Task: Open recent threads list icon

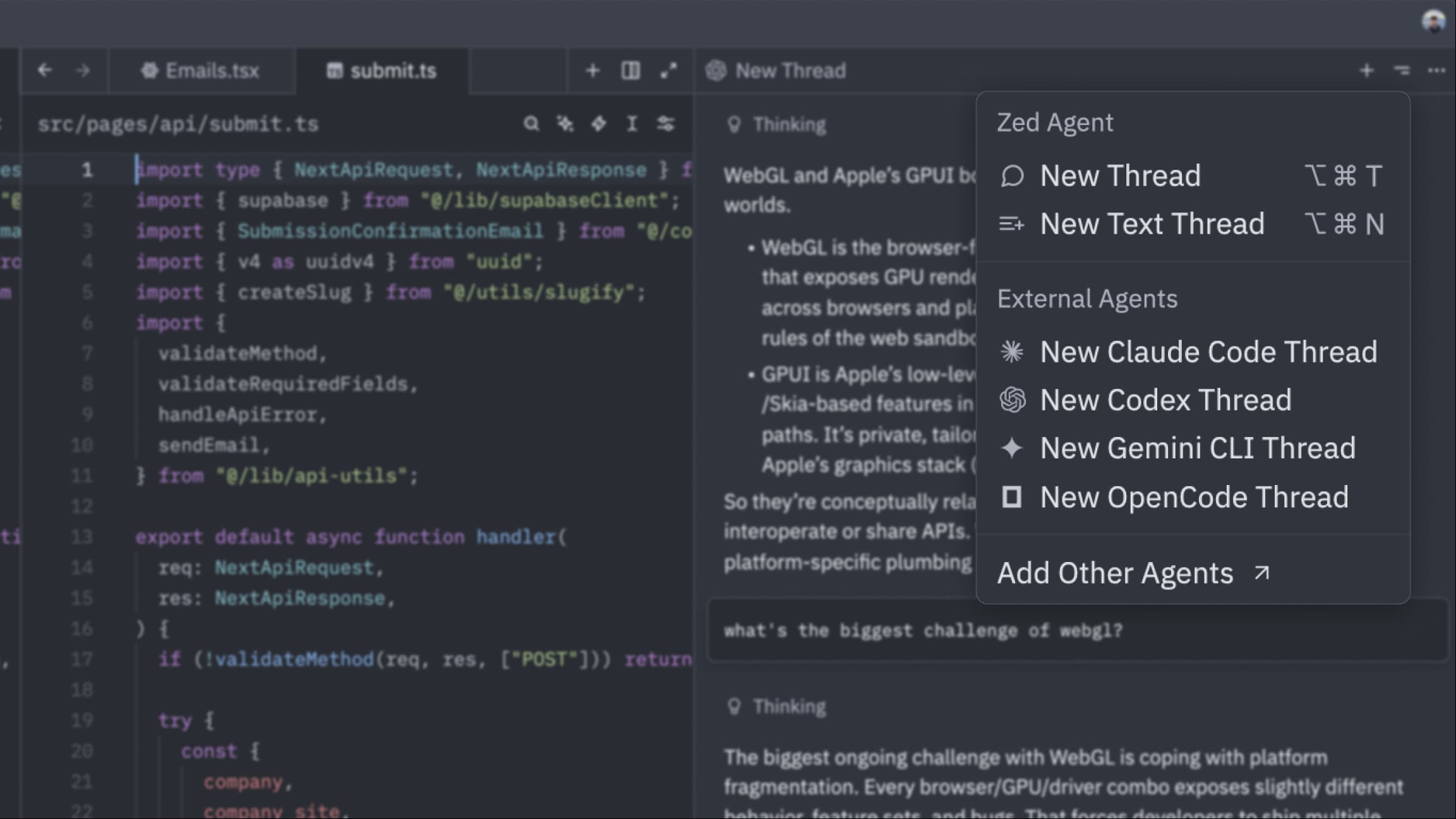Action: tap(1402, 70)
